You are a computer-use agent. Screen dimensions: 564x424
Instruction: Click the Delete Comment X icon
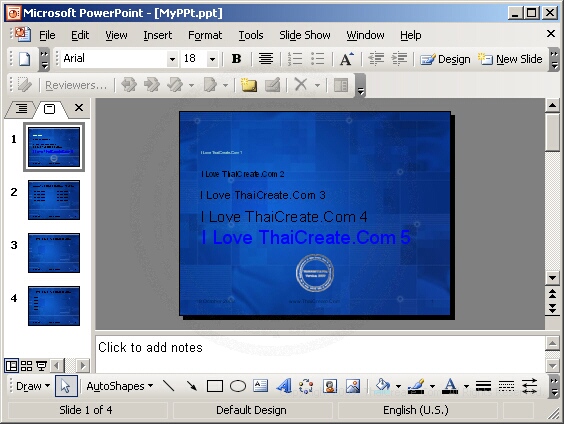pos(301,85)
